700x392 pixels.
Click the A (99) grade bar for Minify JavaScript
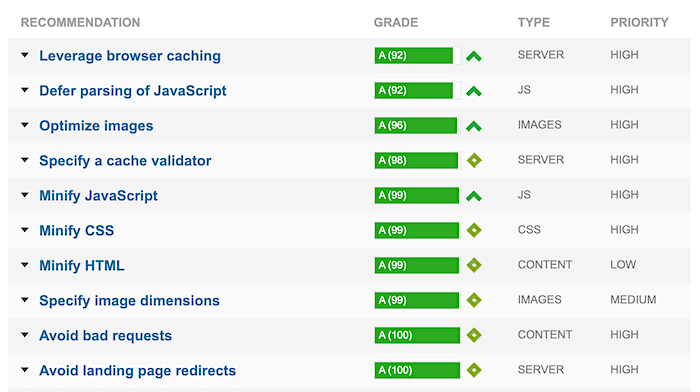click(417, 196)
